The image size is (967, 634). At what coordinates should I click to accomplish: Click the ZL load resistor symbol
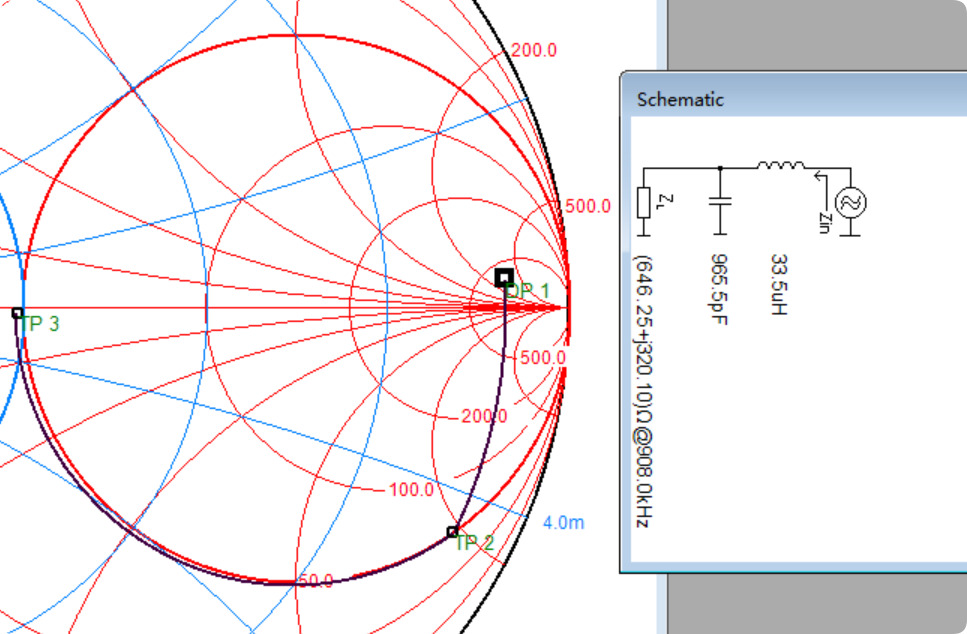click(644, 201)
